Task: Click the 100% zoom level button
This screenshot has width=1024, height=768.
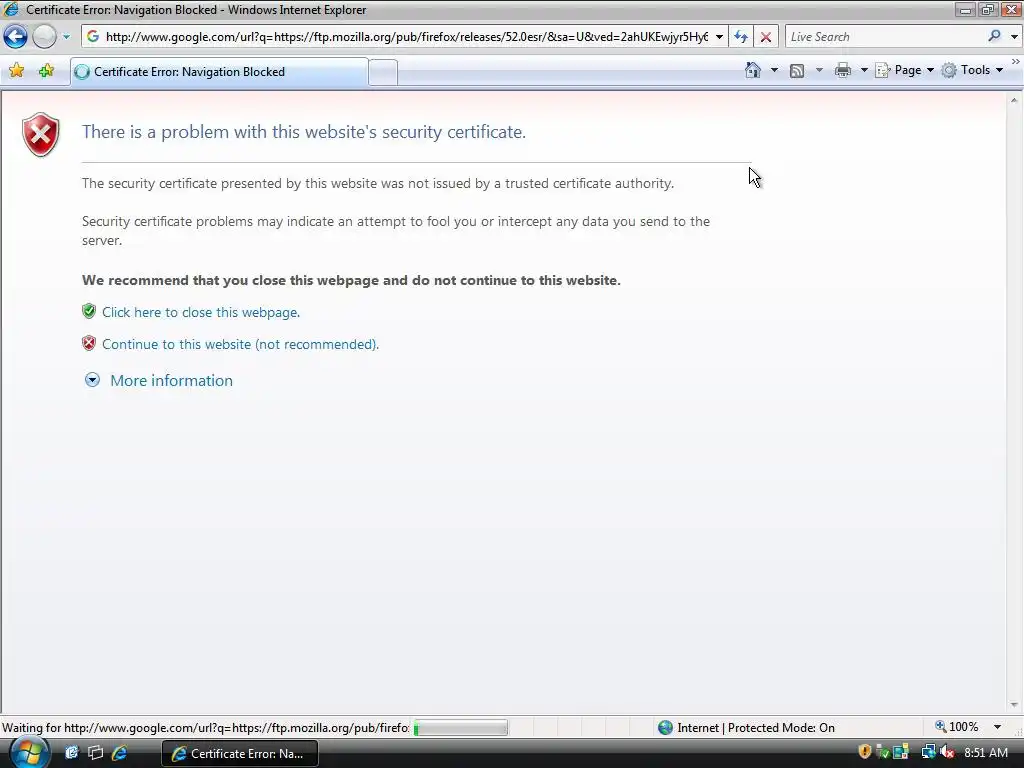Action: 957,727
